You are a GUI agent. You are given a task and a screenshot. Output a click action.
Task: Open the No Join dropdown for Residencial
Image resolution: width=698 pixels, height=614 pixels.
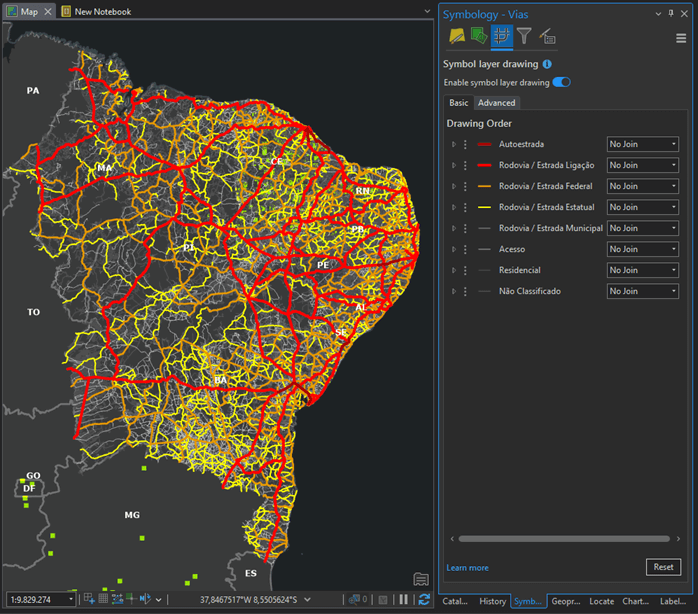(x=643, y=270)
